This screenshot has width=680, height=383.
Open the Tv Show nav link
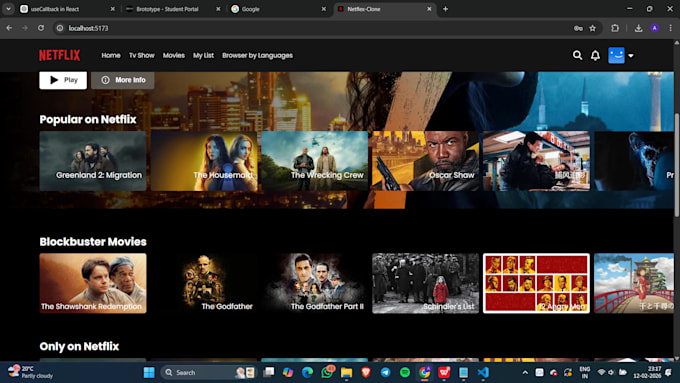coord(142,56)
